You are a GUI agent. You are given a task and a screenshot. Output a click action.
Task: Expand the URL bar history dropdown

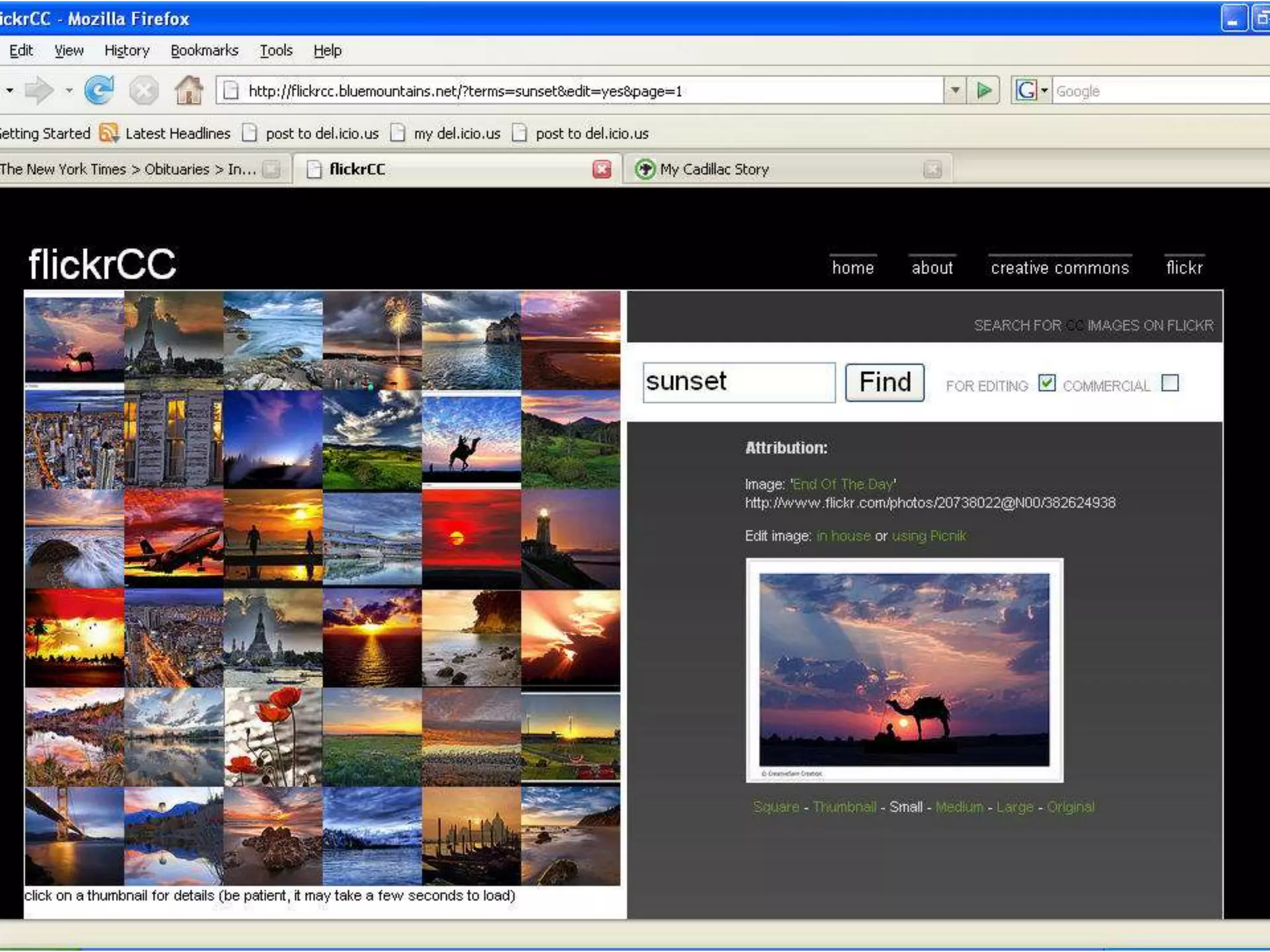point(955,90)
